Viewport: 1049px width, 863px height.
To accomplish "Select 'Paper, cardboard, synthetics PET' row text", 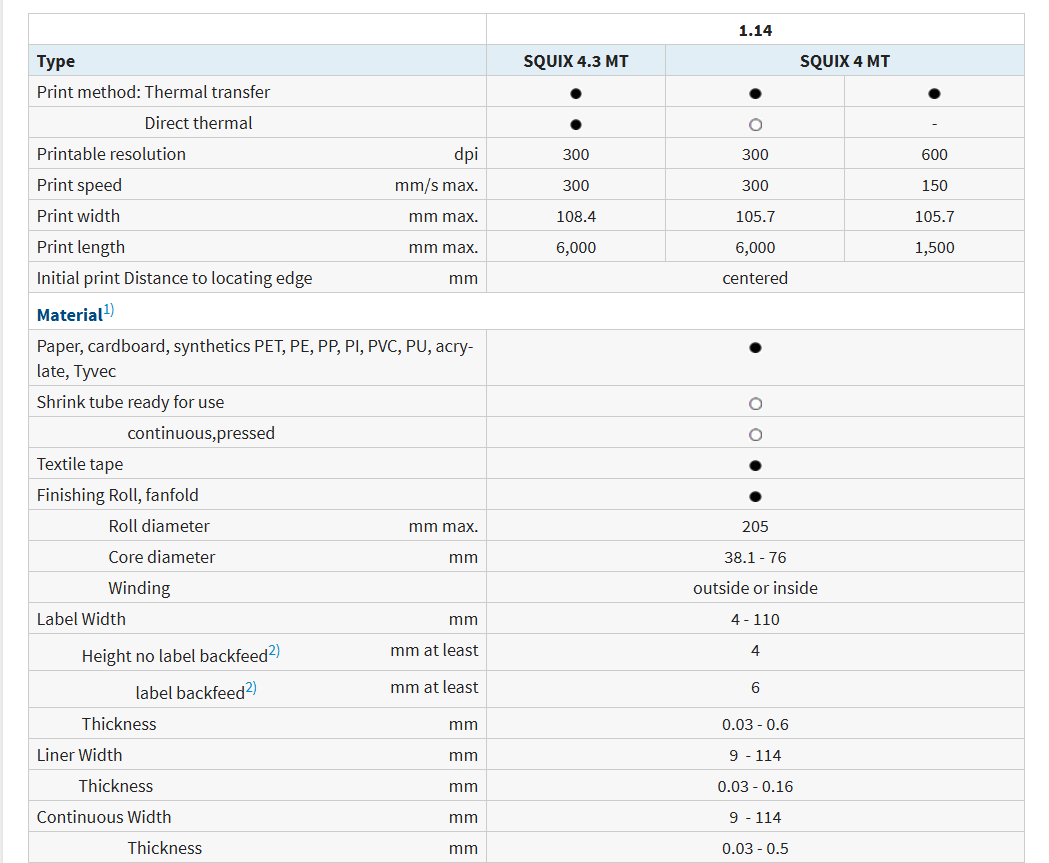I will click(255, 359).
